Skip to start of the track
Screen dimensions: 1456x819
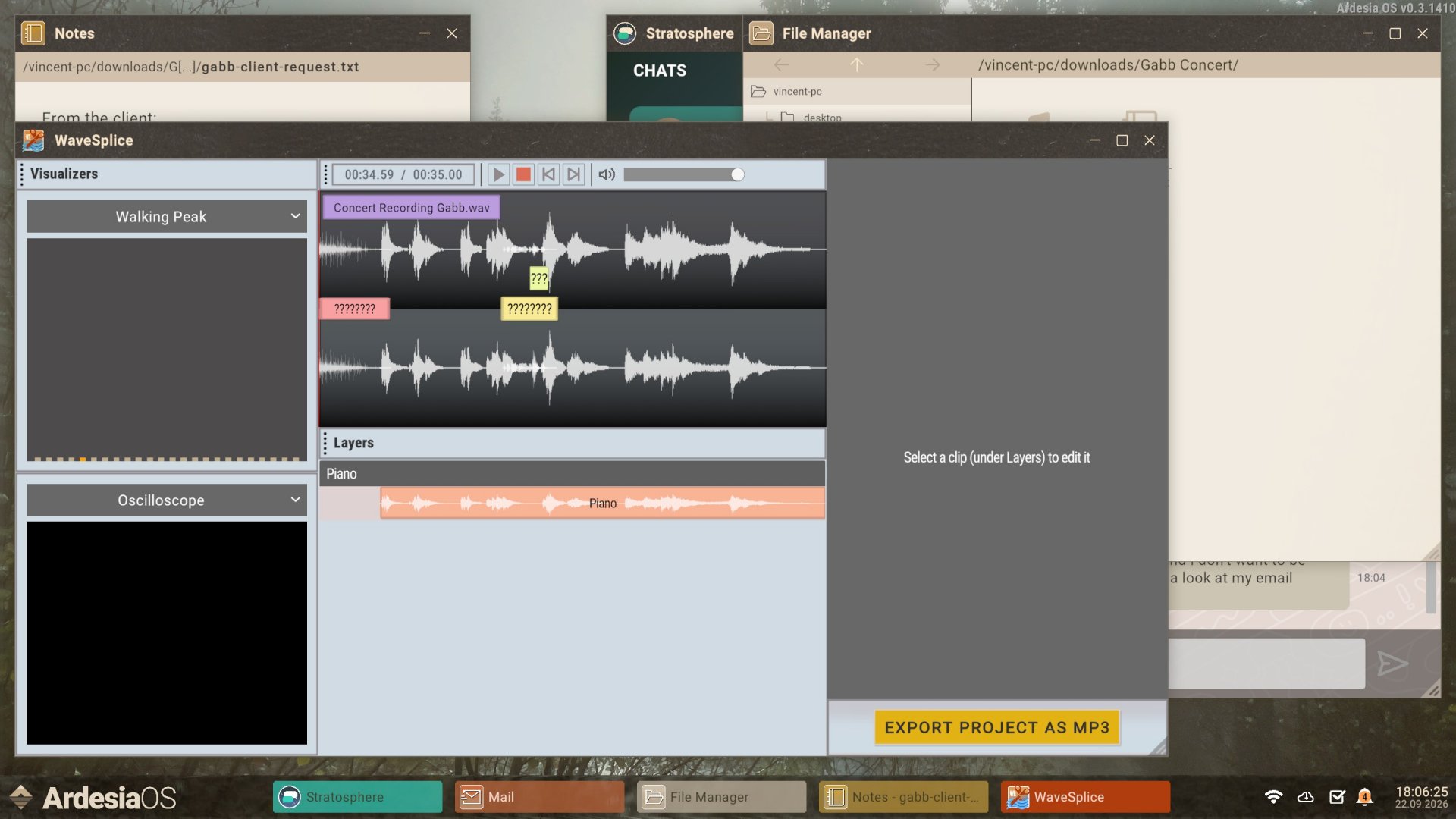click(x=548, y=174)
